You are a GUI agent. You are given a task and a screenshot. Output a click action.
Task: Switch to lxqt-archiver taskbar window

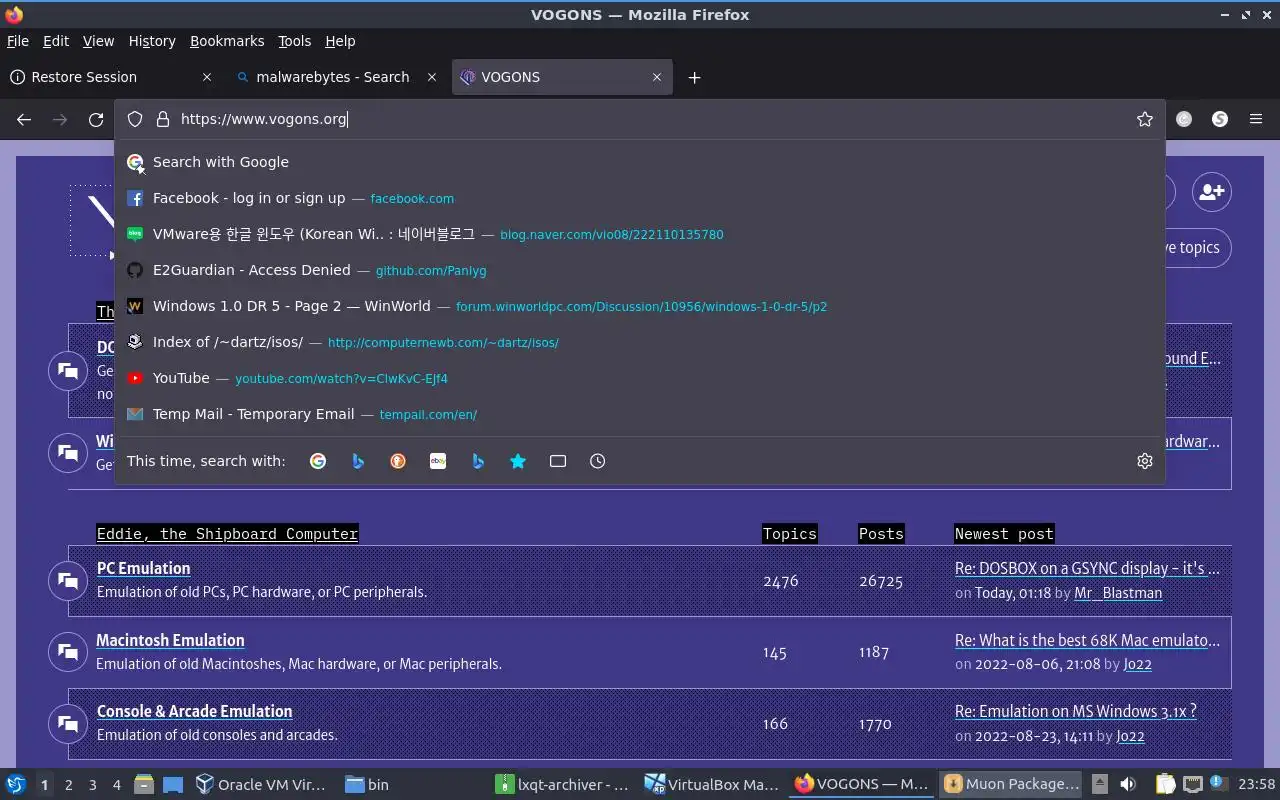coord(563,784)
